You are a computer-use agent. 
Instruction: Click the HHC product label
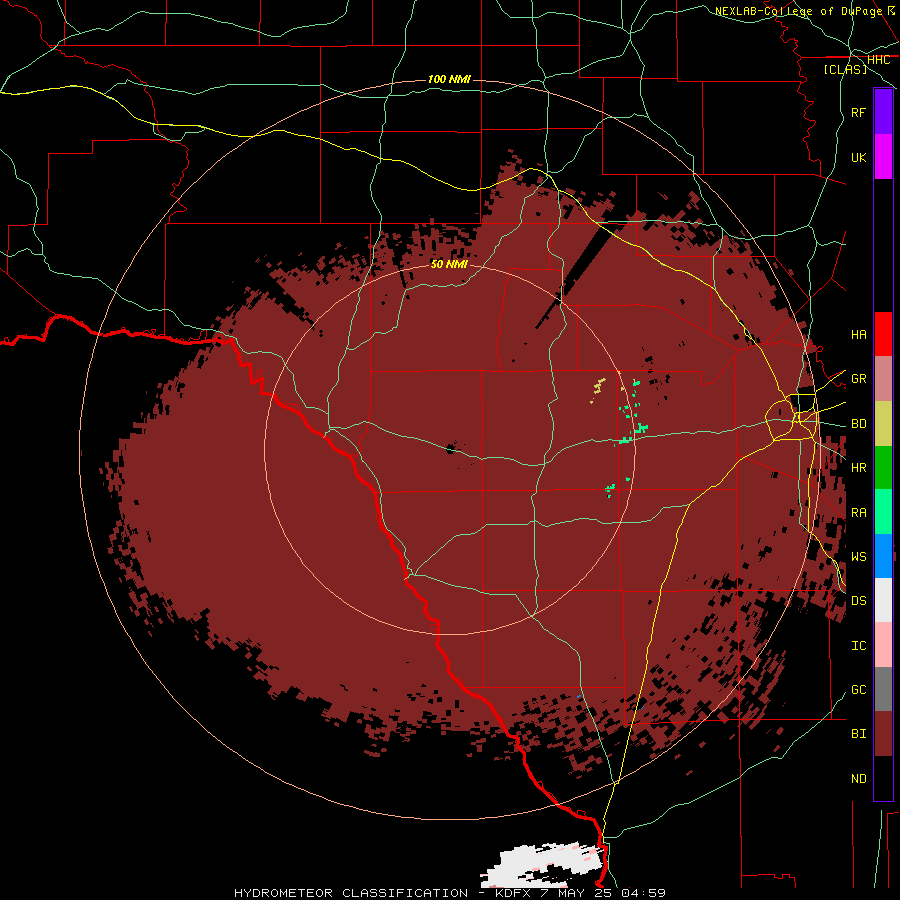(x=878, y=60)
